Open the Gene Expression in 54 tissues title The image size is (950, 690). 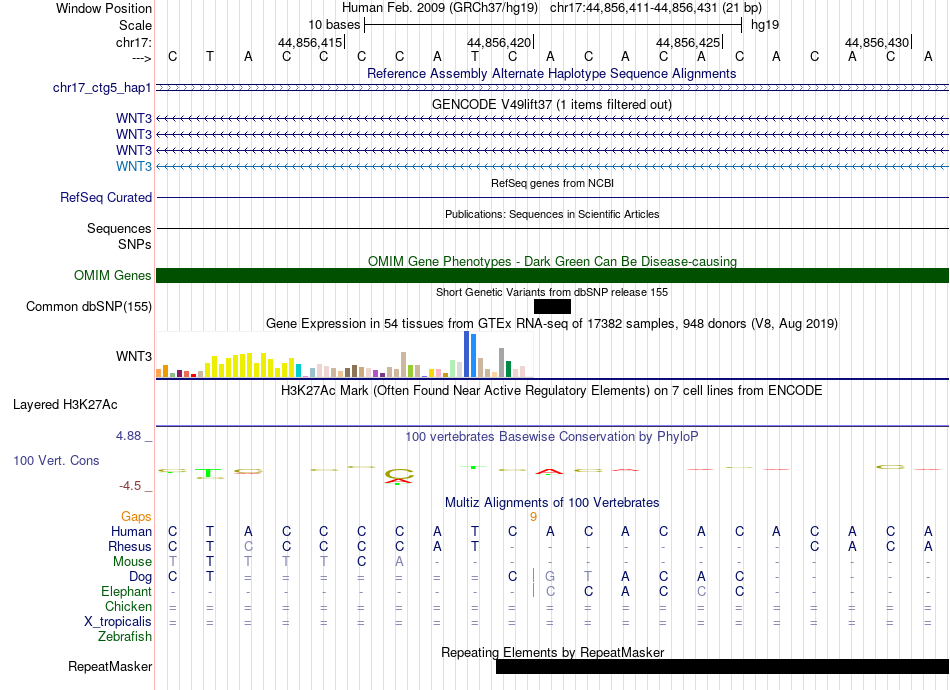tap(551, 323)
